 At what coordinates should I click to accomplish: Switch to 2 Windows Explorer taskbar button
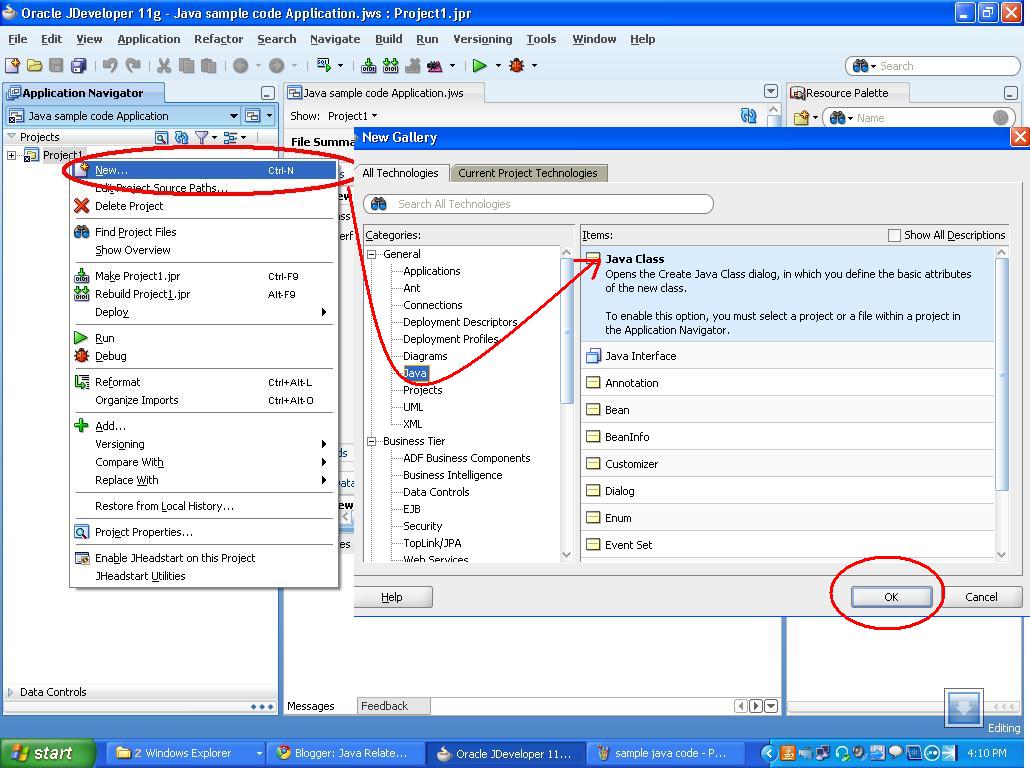coord(186,753)
